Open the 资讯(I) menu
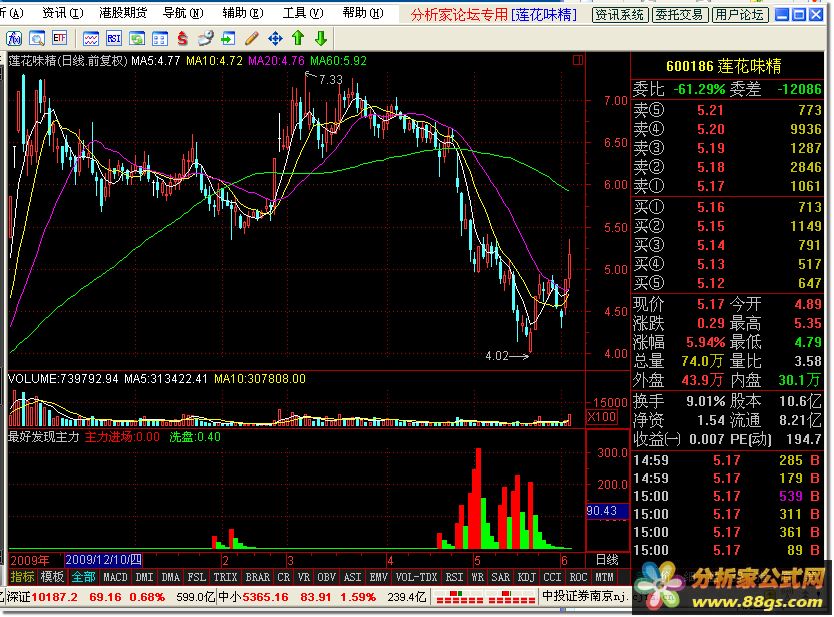 [x=63, y=13]
